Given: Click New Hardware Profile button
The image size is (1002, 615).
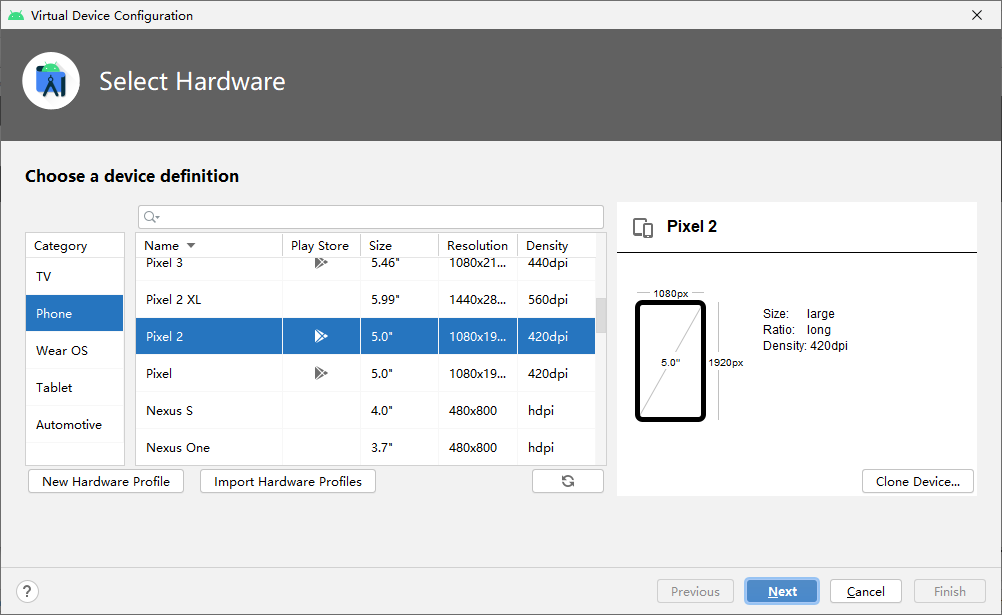Looking at the screenshot, I should pos(106,481).
